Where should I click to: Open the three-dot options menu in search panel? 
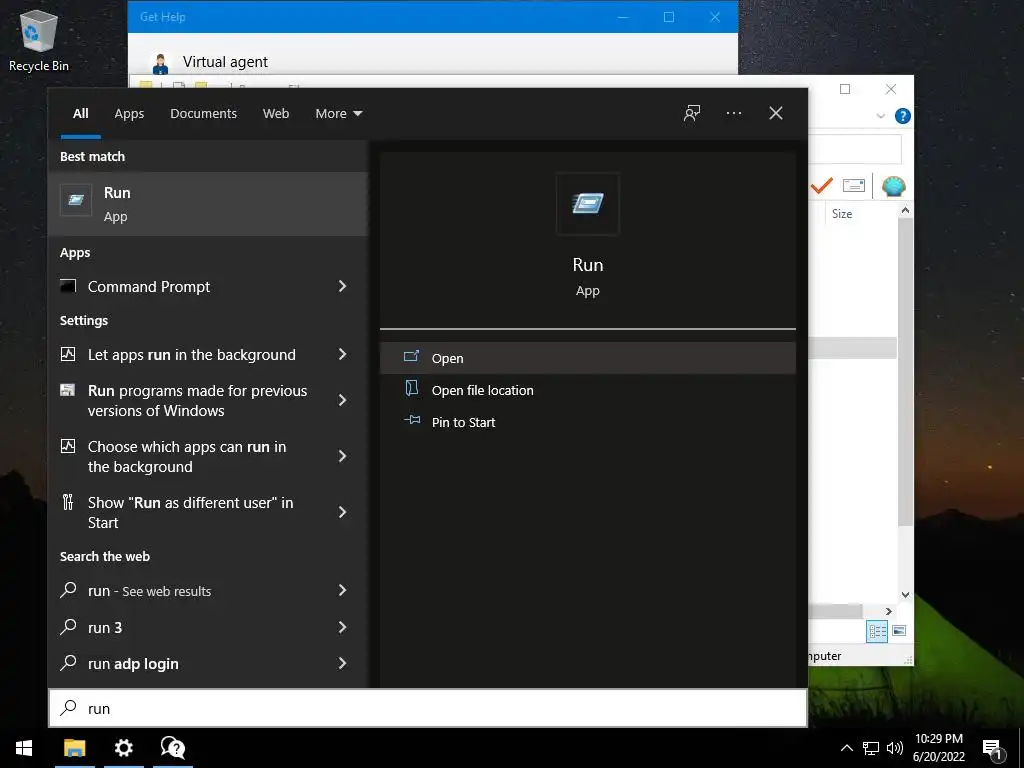[733, 113]
